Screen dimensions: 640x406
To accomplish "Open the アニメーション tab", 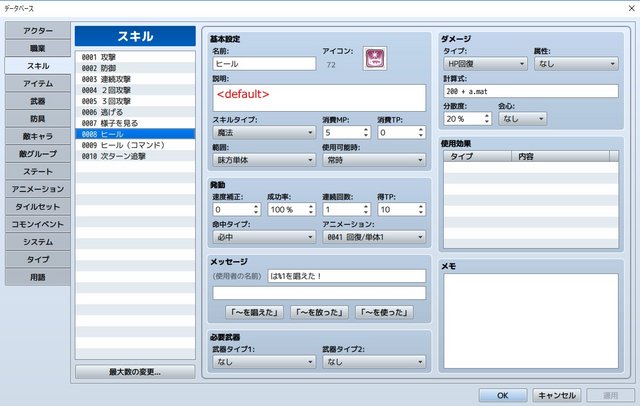I will (38, 189).
